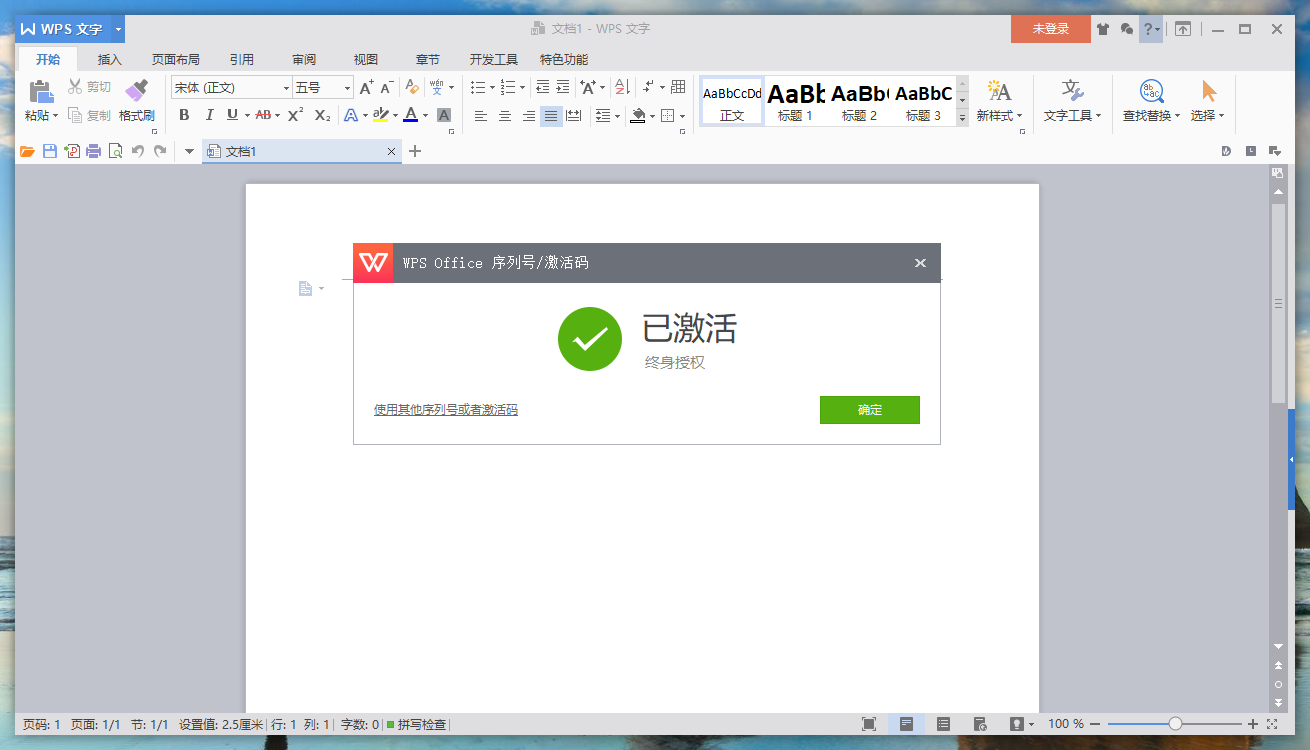Screen dimensions: 1310x750
Task: Toggle bold formatting
Action: [x=184, y=116]
